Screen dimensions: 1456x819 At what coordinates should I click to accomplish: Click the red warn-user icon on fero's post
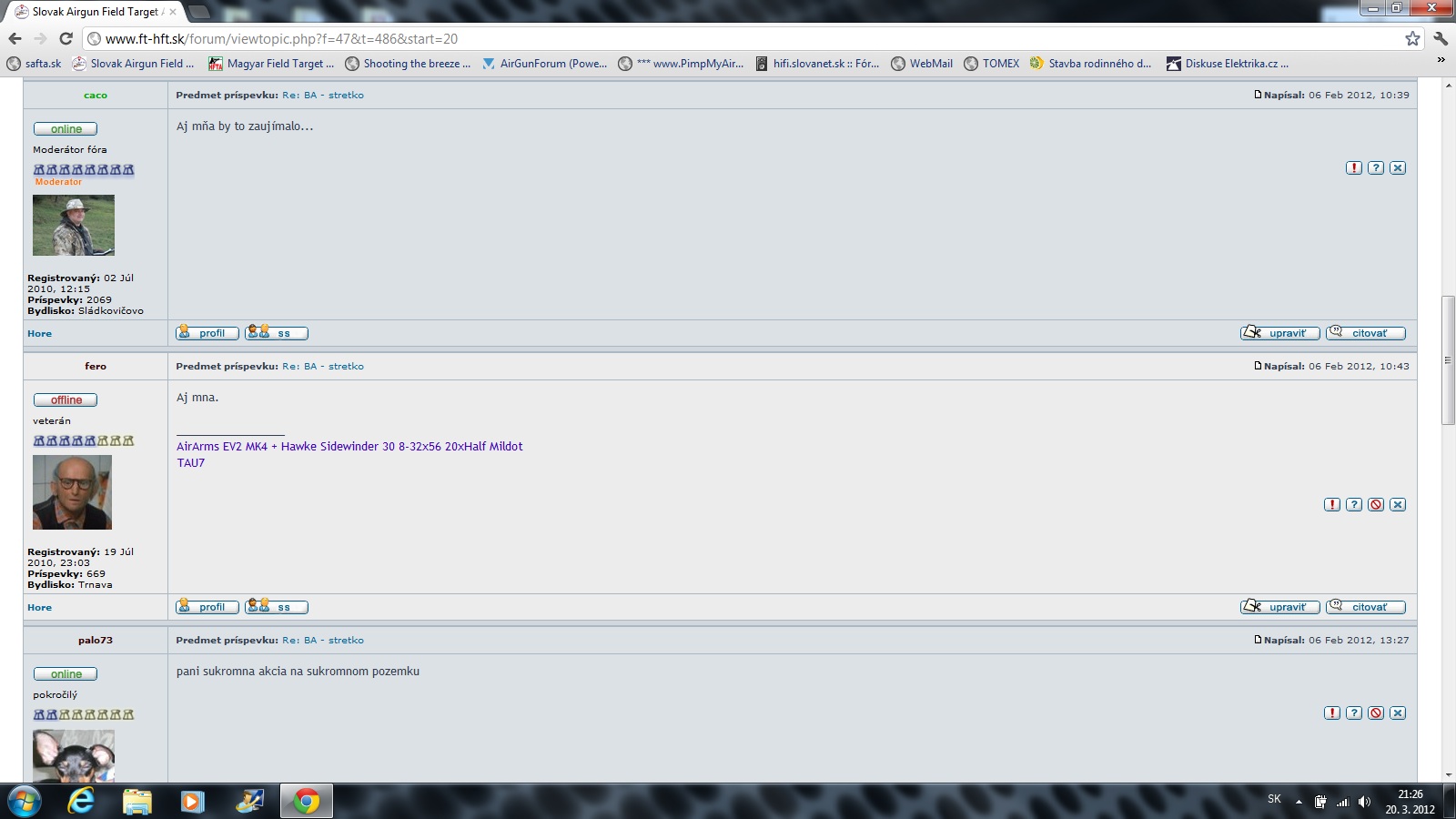point(1375,504)
